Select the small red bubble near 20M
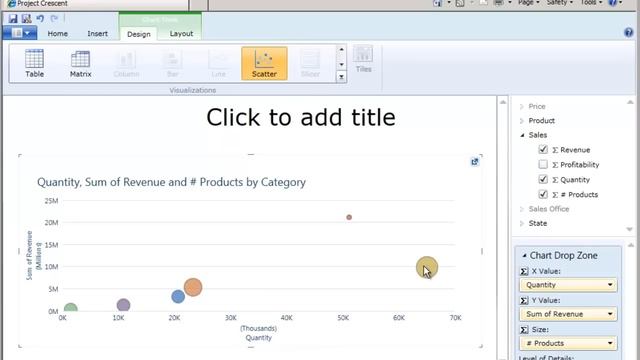The width and height of the screenshot is (640, 360). point(349,217)
